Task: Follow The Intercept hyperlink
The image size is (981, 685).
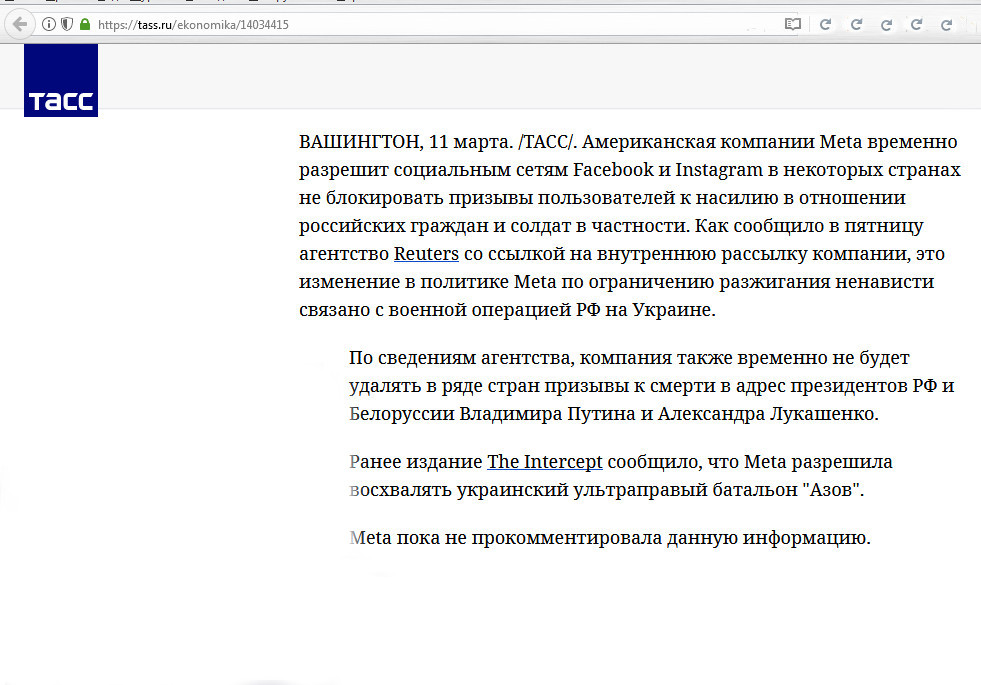Action: coord(544,462)
